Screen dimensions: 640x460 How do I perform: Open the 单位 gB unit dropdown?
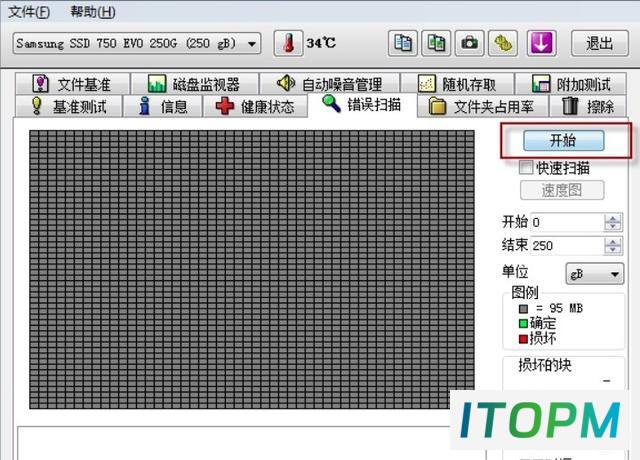(x=595, y=274)
